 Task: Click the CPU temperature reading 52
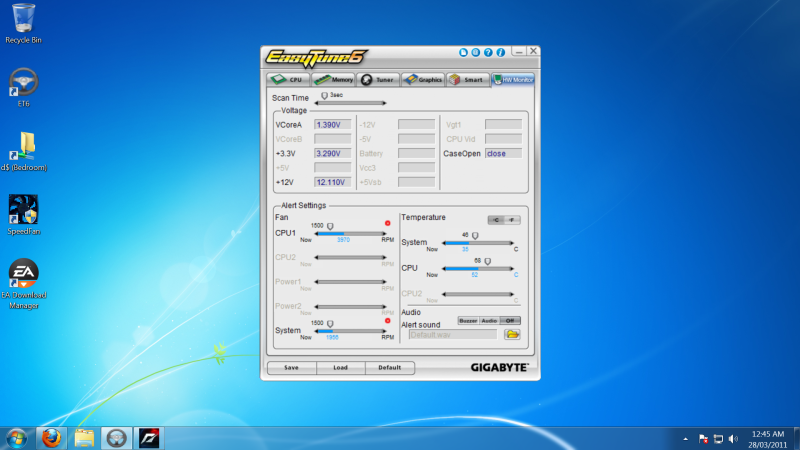click(474, 274)
